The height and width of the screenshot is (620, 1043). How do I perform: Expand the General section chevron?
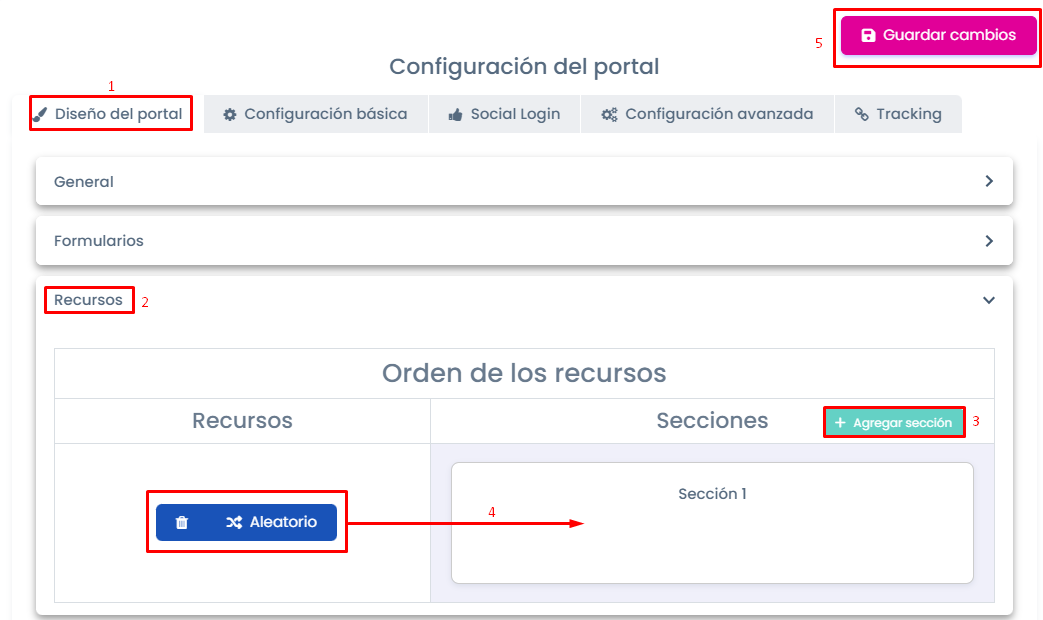click(989, 181)
